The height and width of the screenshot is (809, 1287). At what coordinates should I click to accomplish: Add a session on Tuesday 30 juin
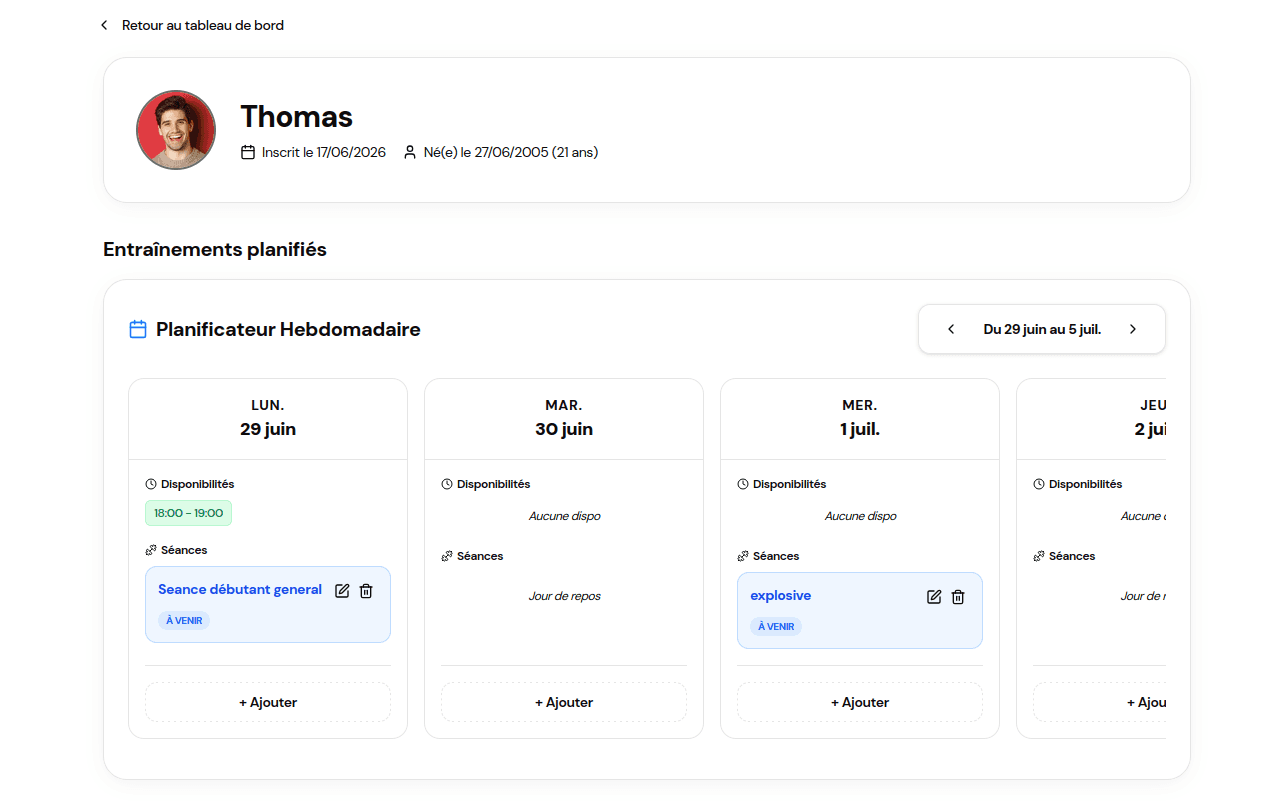tap(564, 702)
